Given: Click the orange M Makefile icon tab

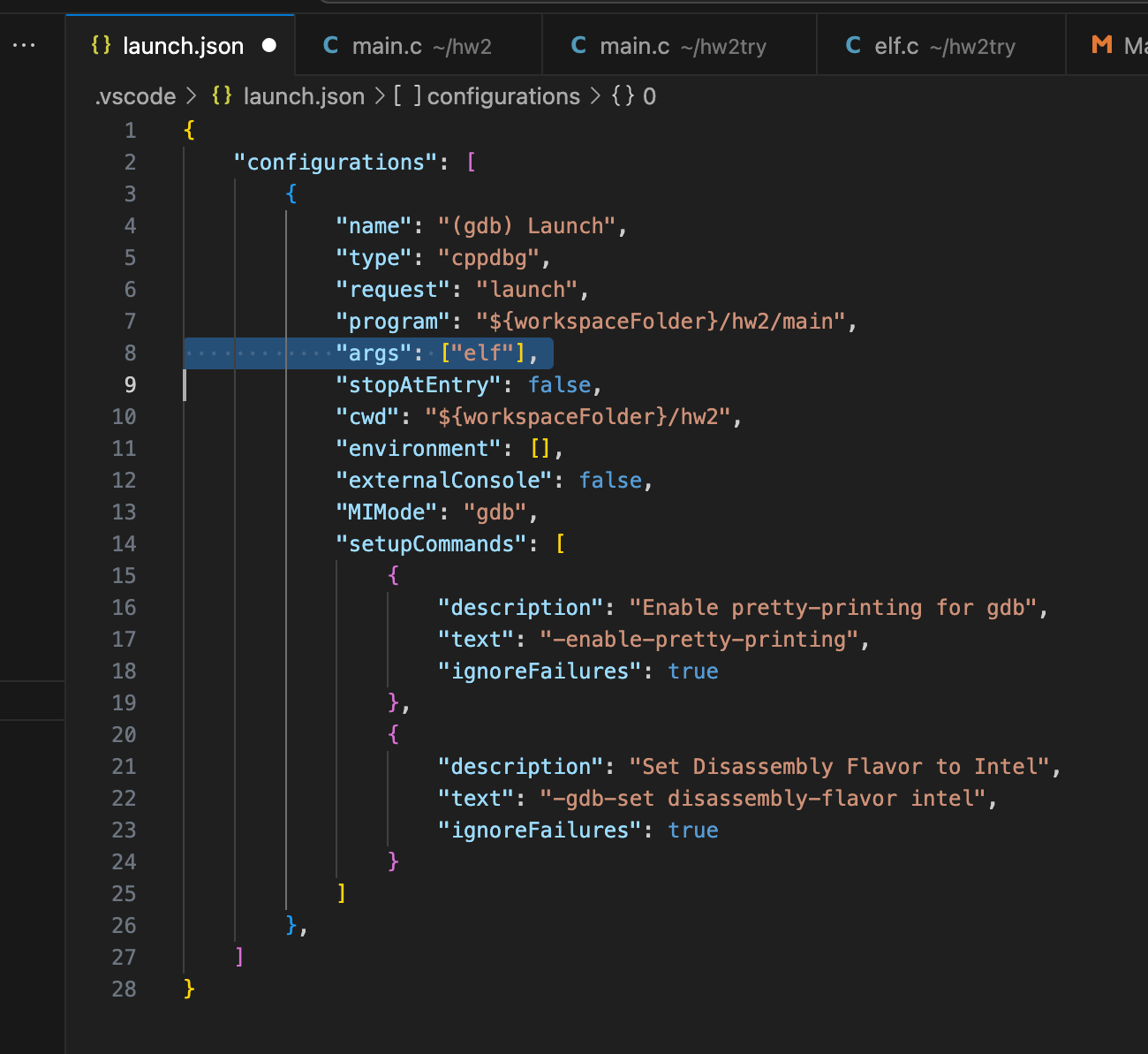Looking at the screenshot, I should point(1101,45).
